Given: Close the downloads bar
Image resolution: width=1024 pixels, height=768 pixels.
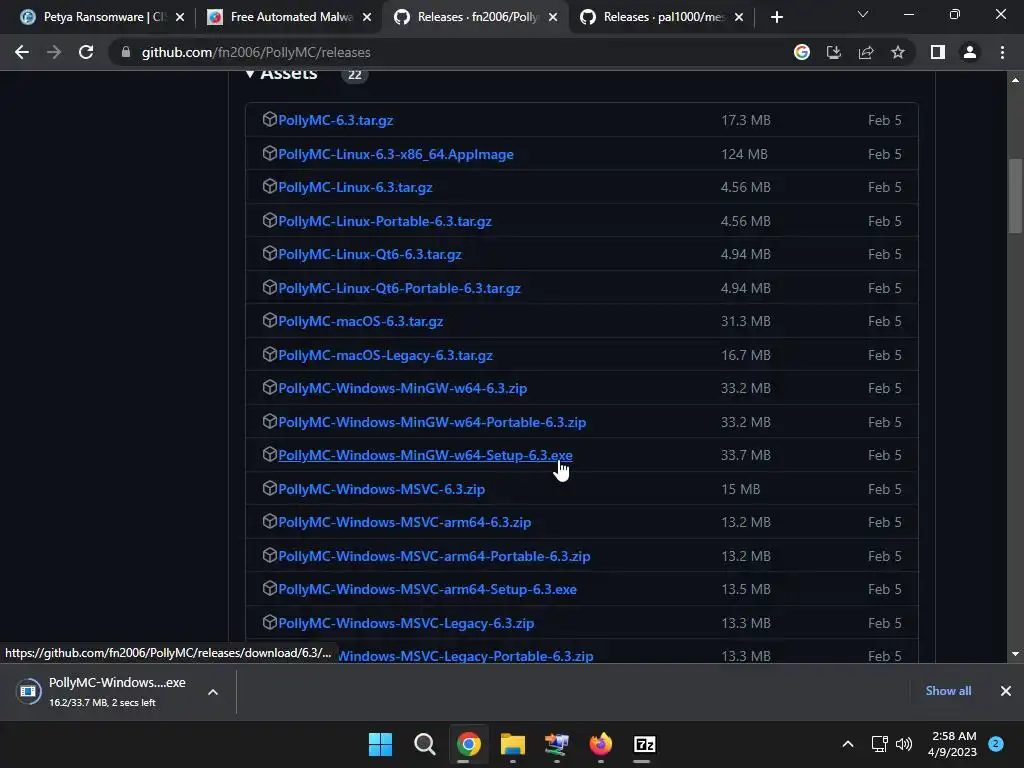Looking at the screenshot, I should [x=1006, y=691].
